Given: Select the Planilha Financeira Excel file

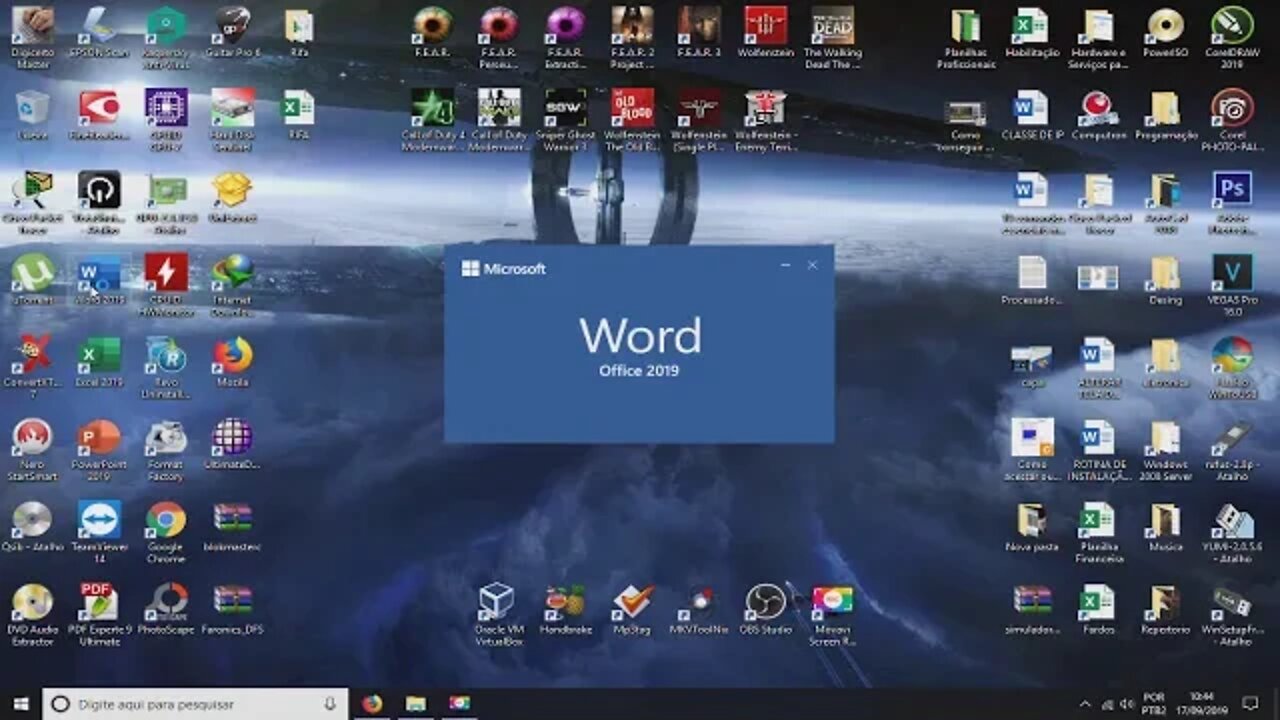Looking at the screenshot, I should [x=1098, y=531].
